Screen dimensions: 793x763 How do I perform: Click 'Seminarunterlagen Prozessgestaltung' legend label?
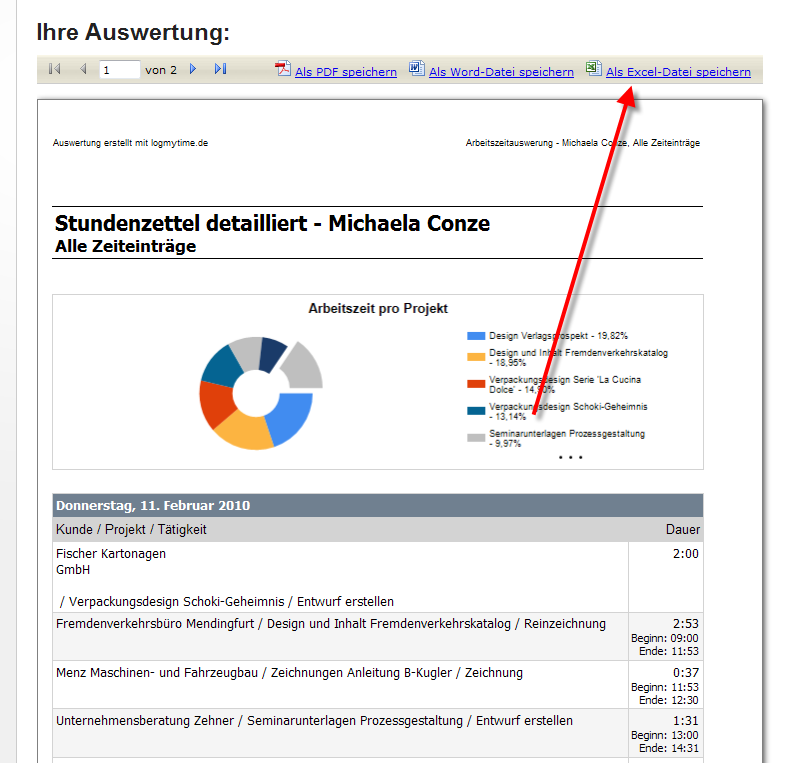point(567,438)
